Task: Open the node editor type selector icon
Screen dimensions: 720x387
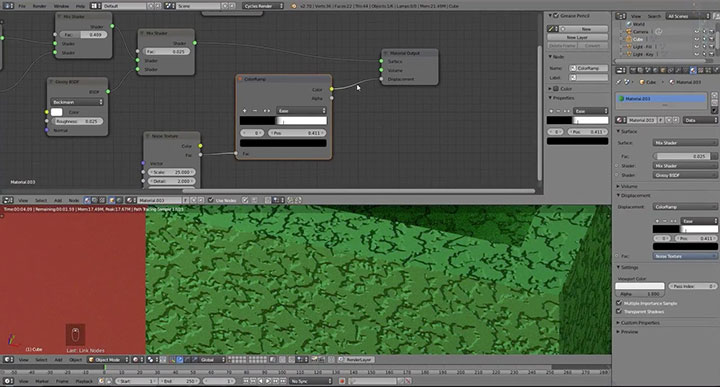Action: point(8,200)
